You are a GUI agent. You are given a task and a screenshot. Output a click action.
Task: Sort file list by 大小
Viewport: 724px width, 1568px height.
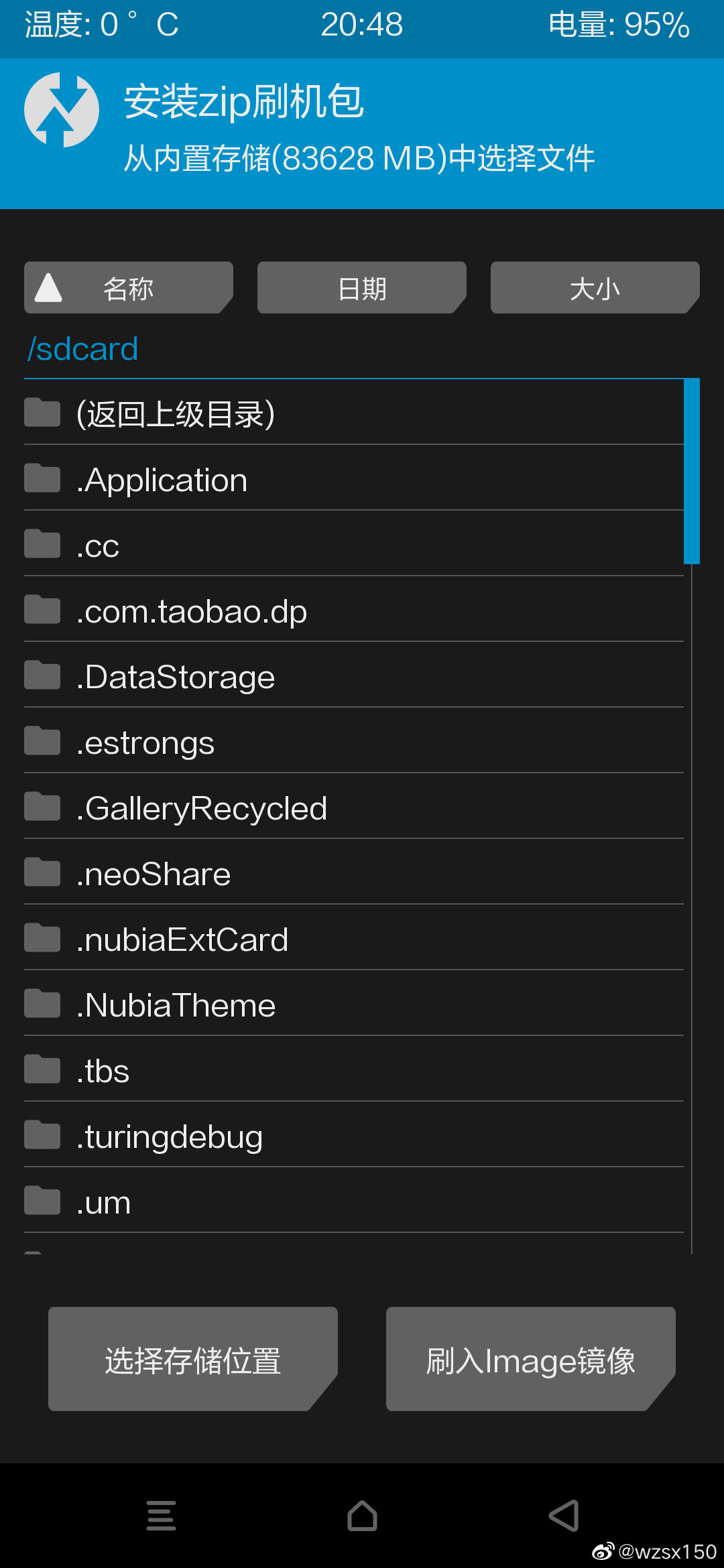pos(595,287)
